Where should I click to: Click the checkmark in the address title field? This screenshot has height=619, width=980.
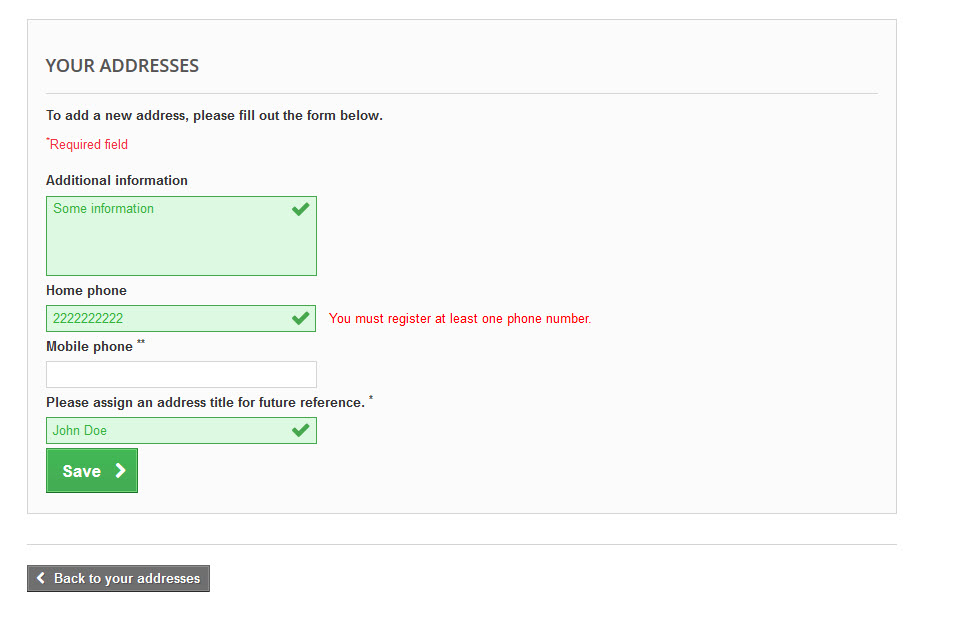point(300,430)
